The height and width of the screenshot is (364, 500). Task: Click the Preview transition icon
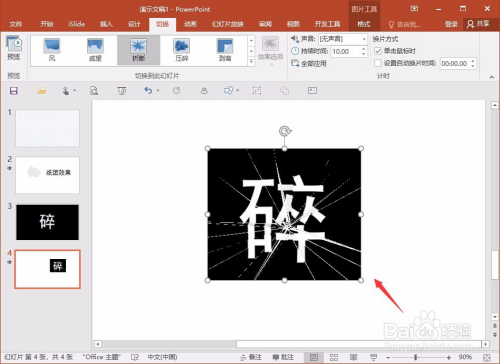(14, 48)
